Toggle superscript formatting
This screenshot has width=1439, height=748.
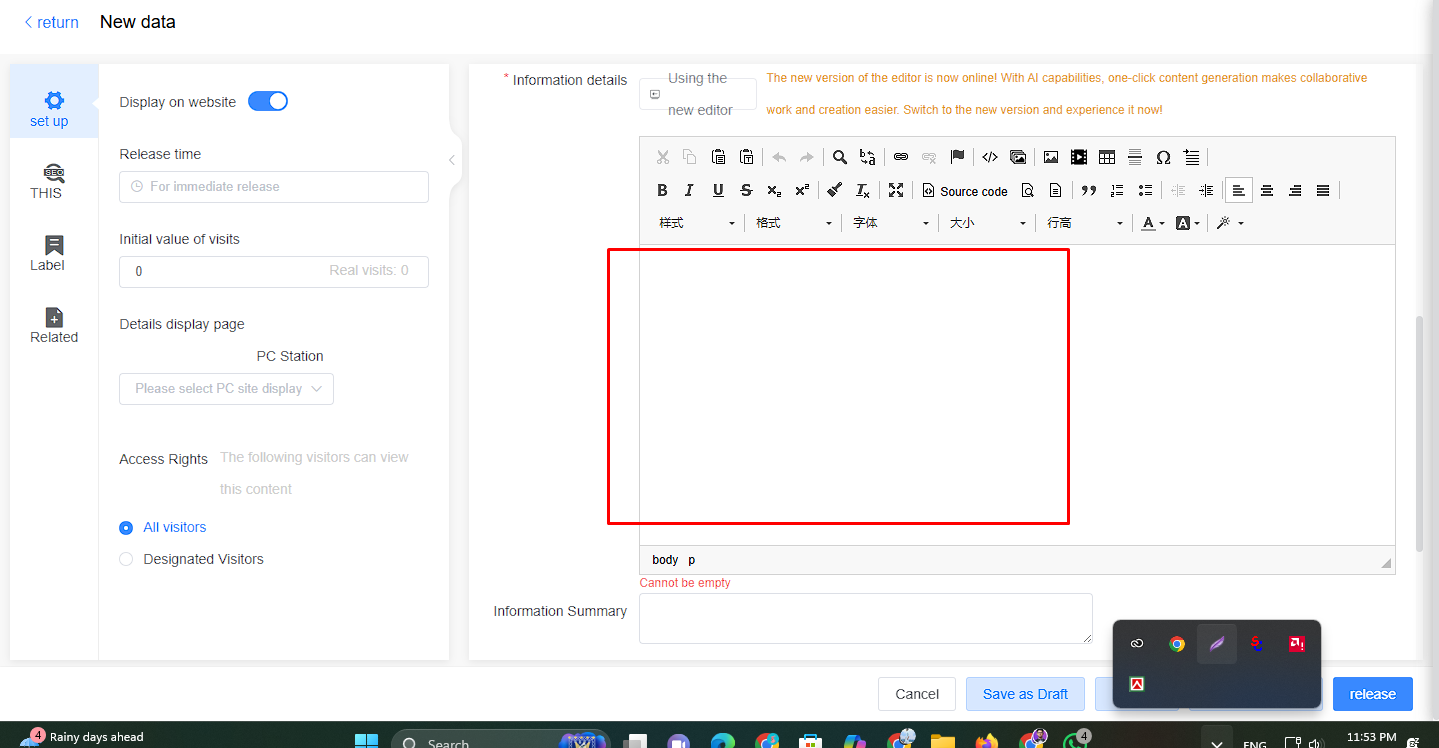[x=802, y=190]
